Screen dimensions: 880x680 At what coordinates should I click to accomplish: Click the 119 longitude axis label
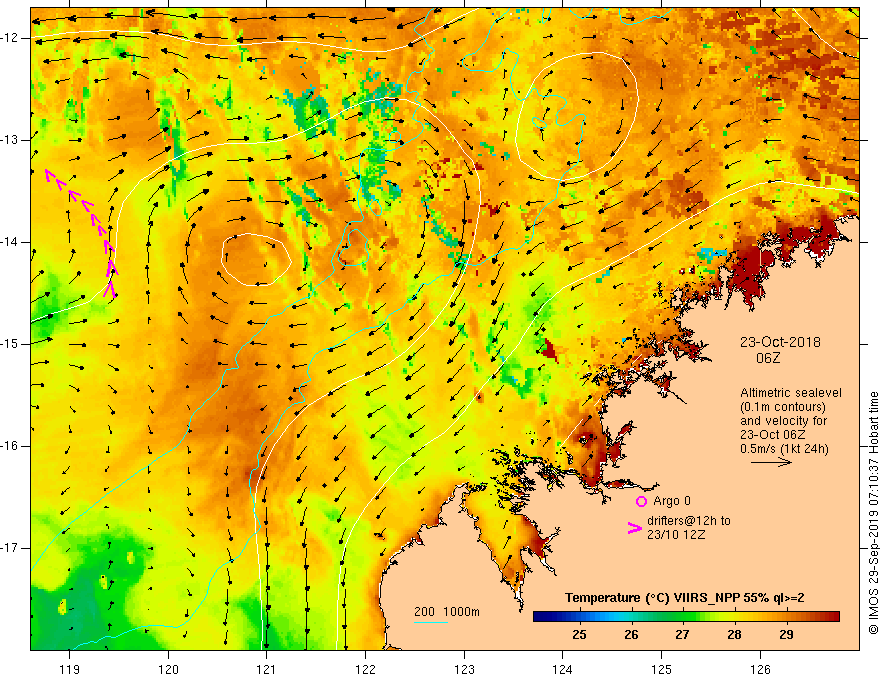coord(70,669)
